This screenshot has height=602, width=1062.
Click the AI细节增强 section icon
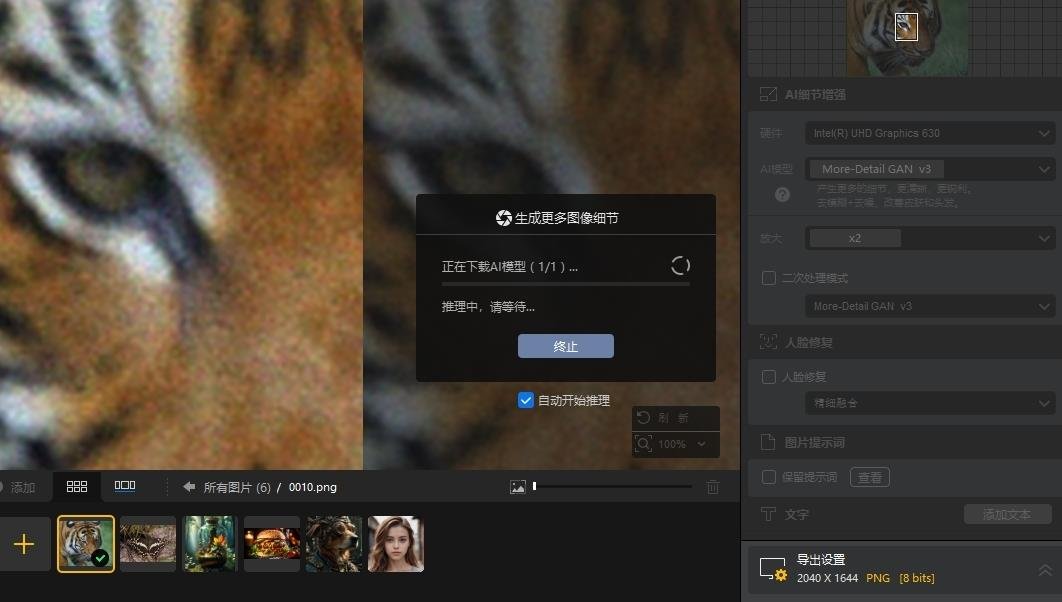tap(768, 95)
